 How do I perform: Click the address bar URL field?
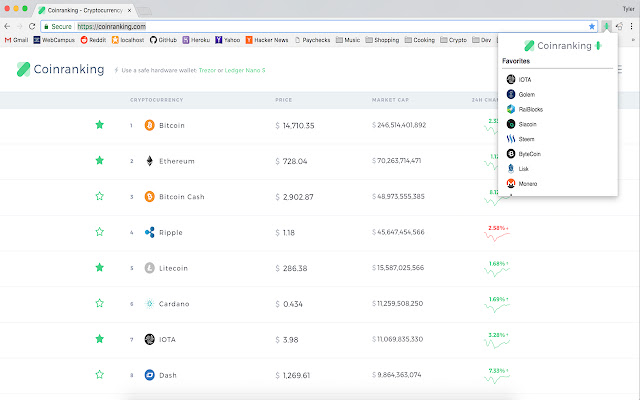318,27
